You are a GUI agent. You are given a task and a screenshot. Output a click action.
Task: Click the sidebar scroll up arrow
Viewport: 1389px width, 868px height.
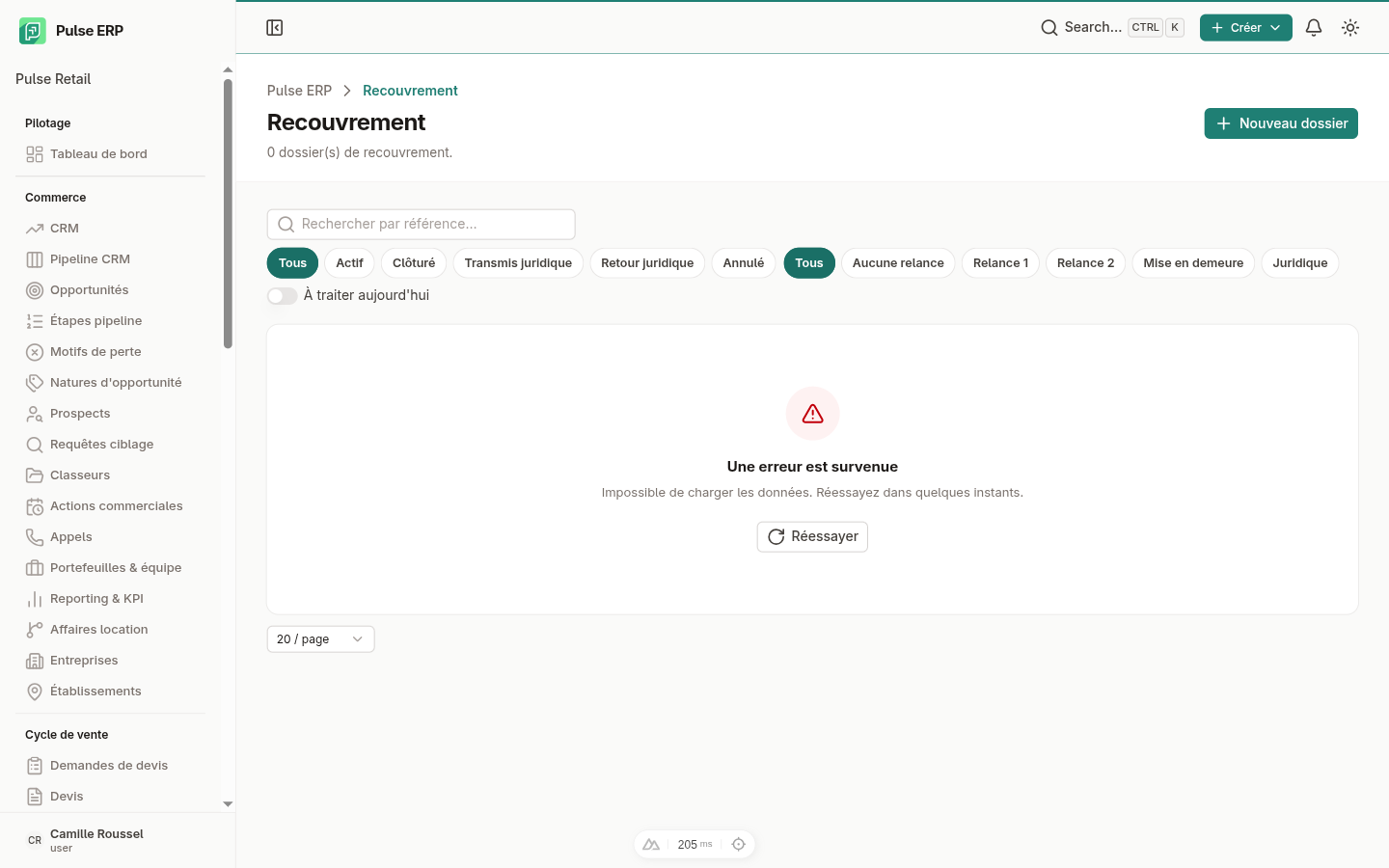coord(228,69)
